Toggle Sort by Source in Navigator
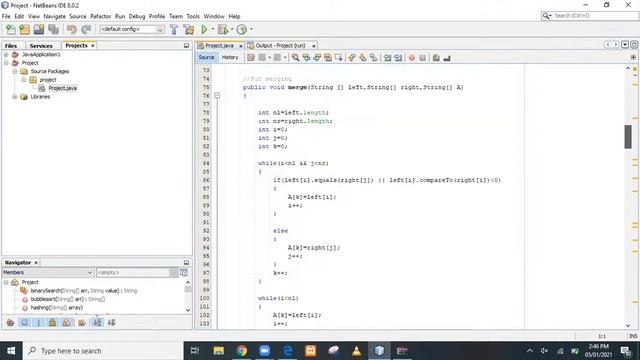Screen dimensions: 640x360 point(111,322)
